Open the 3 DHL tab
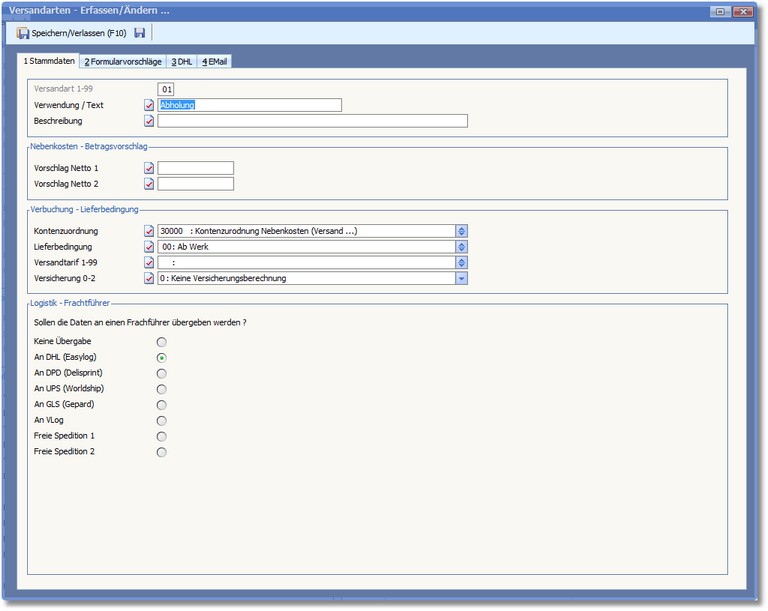The width and height of the screenshot is (768, 611). [x=181, y=61]
